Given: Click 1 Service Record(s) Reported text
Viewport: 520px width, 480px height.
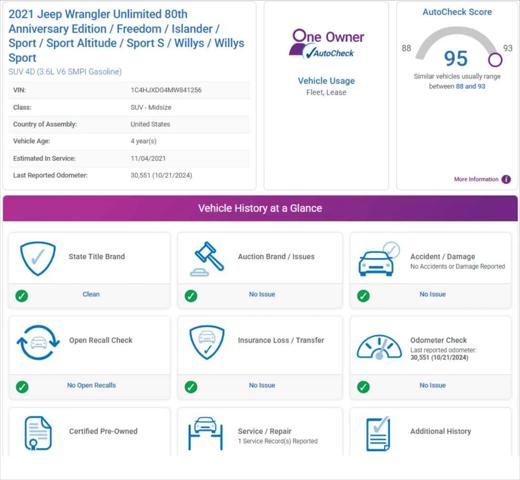Looking at the screenshot, I should click(278, 441).
